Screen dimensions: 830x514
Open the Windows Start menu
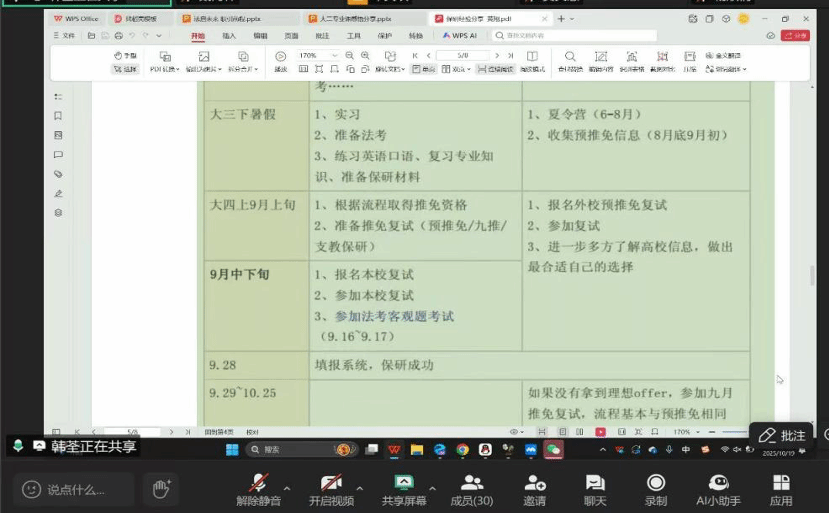point(232,449)
